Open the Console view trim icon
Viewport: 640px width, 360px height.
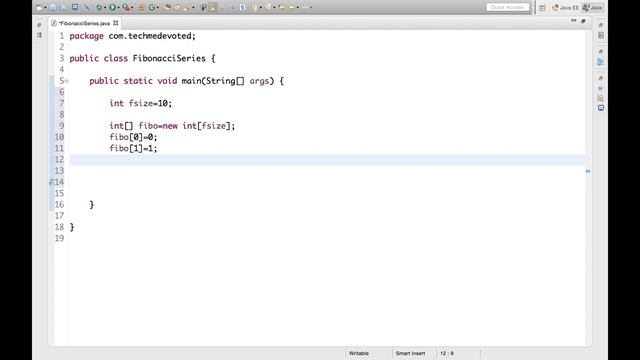pyautogui.click(x=600, y=108)
